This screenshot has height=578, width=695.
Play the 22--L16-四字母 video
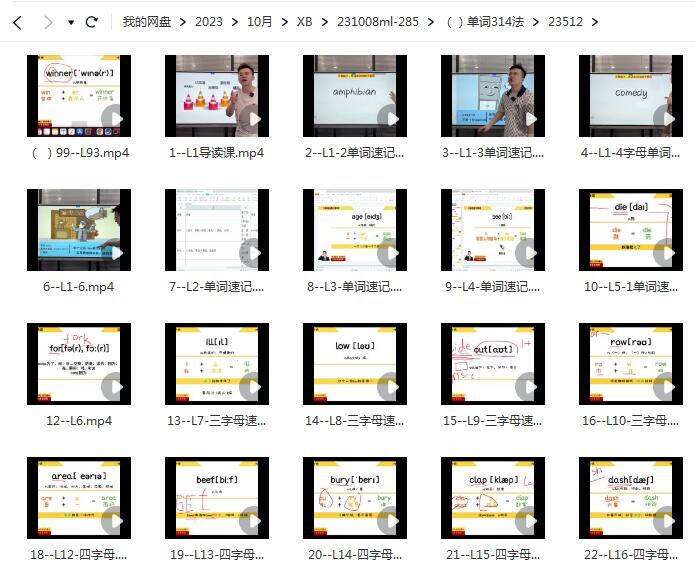[x=667, y=521]
